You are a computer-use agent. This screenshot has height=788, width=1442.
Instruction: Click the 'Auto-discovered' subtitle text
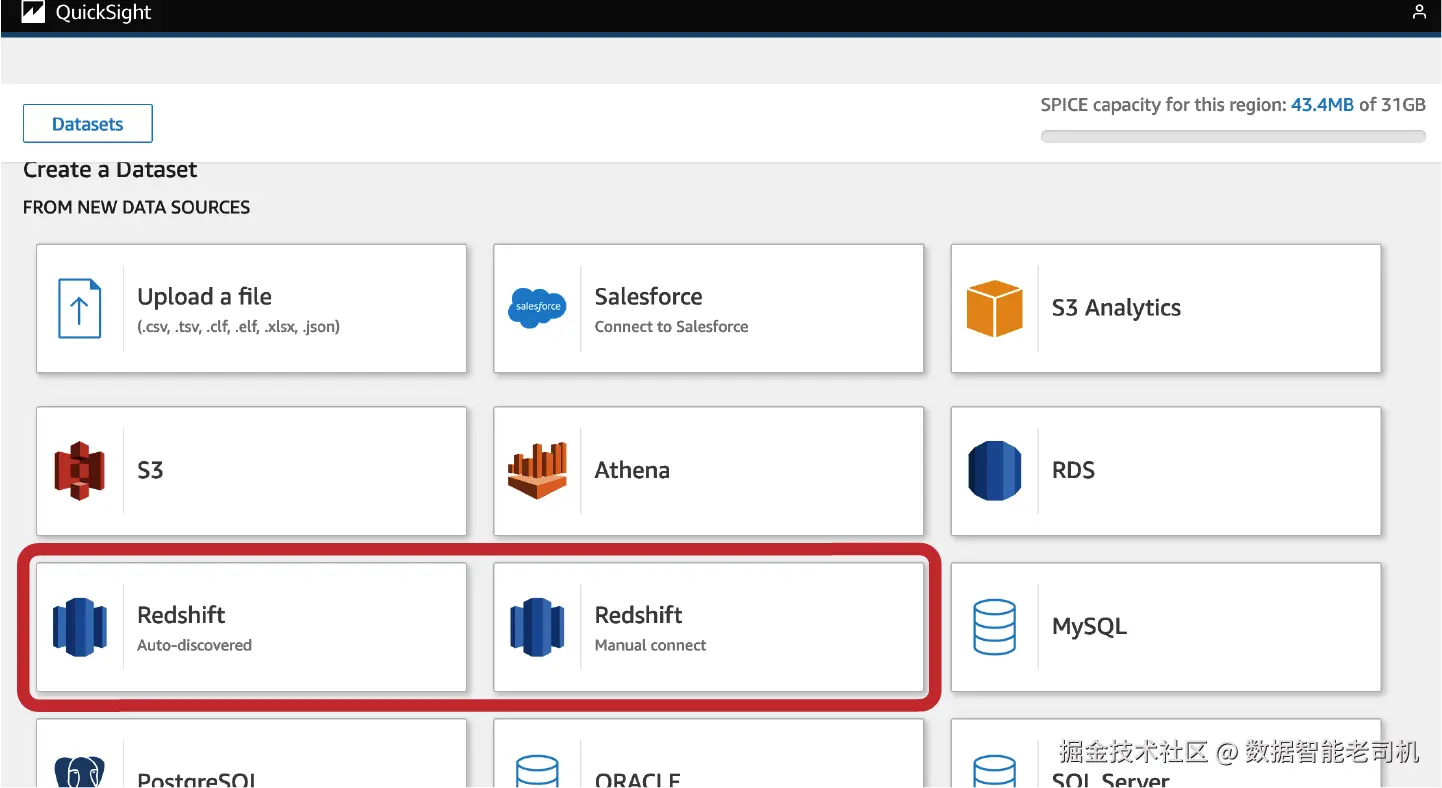(x=194, y=645)
